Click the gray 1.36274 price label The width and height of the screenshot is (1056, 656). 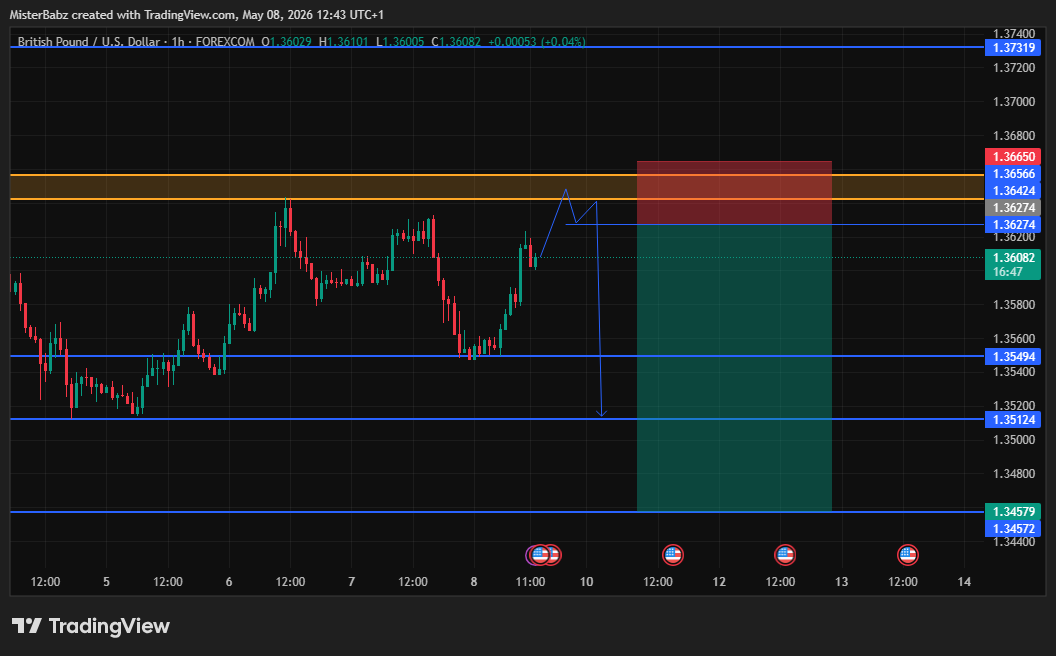[1013, 207]
